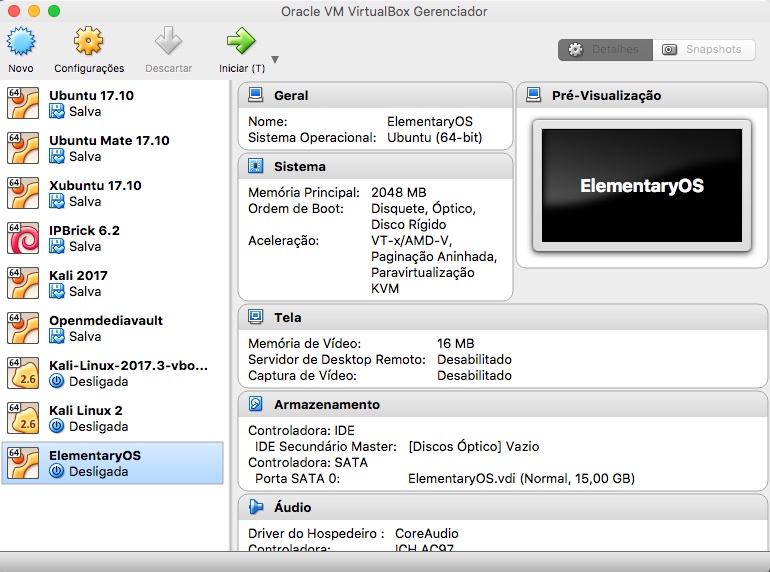Switch to the Detalhes view
Image resolution: width=770 pixels, height=572 pixels.
pos(605,50)
